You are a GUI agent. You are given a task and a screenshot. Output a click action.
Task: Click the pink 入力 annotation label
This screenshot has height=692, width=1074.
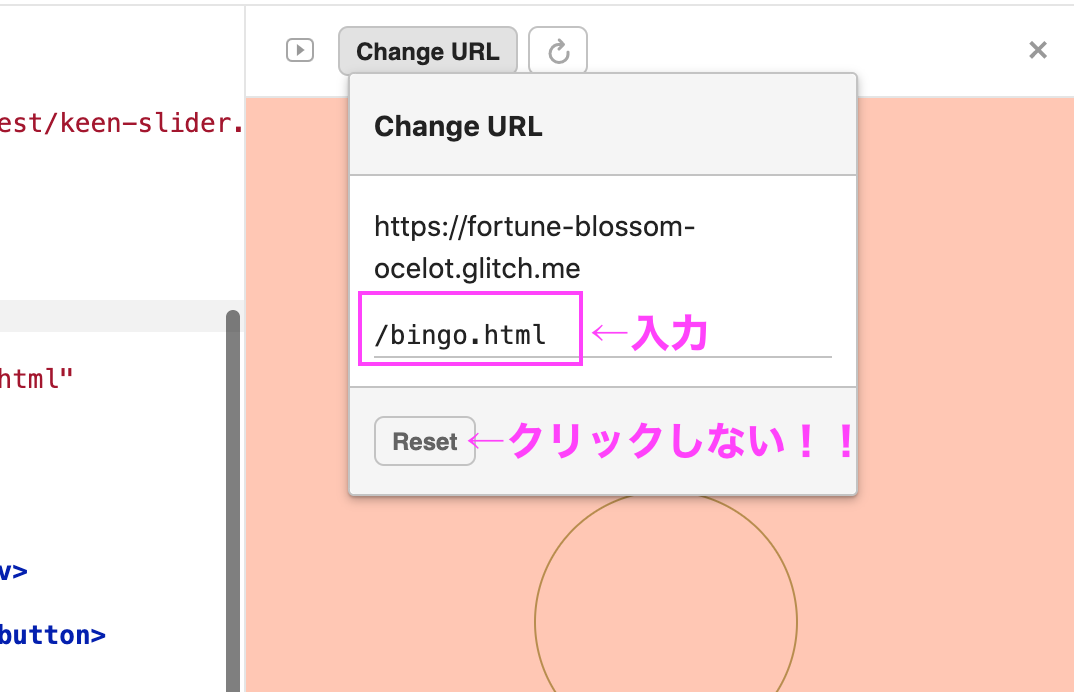click(x=668, y=335)
